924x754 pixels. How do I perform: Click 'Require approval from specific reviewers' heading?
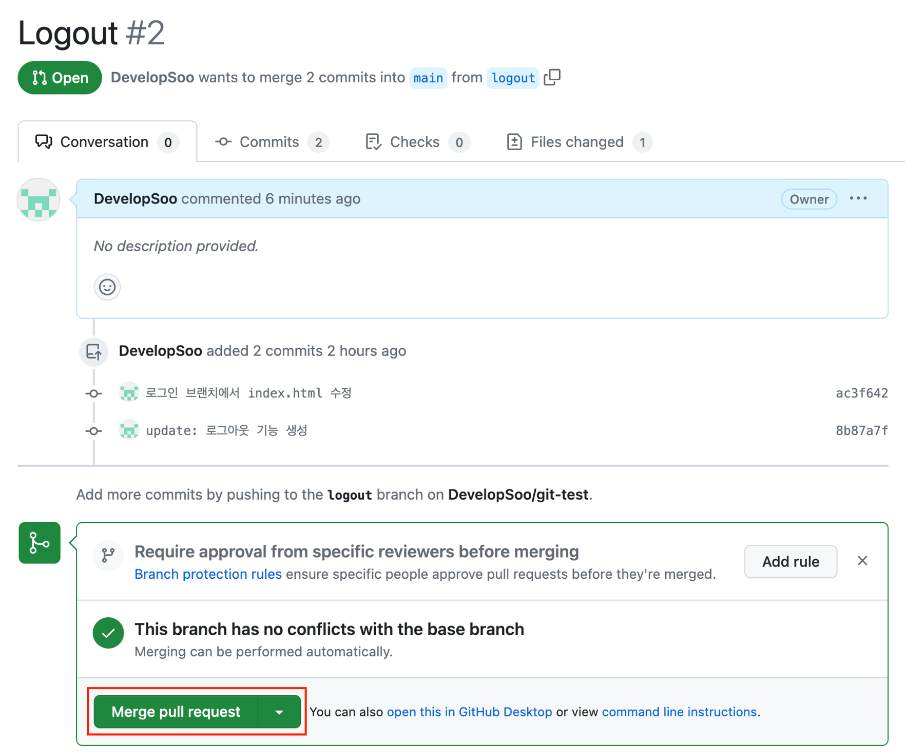tap(357, 551)
